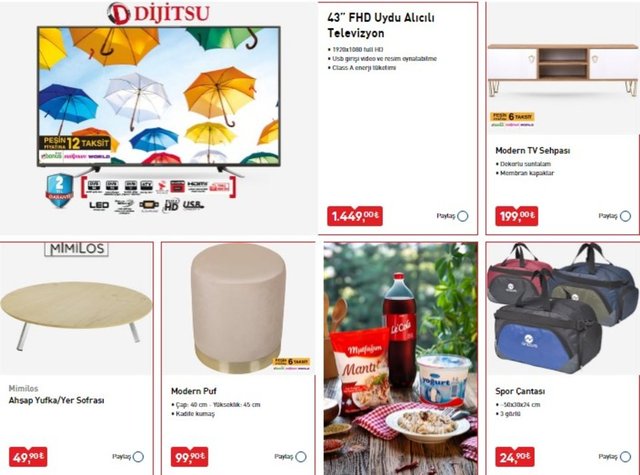Click the 2-year warranty shield badge

[60, 190]
